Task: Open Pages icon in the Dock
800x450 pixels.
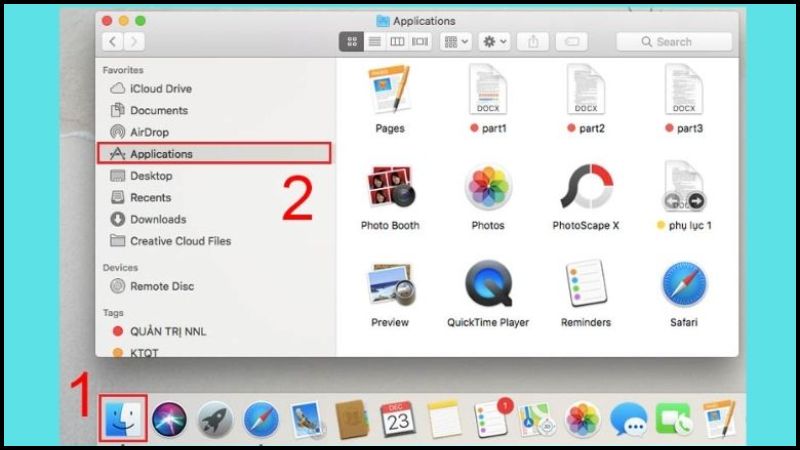Action: click(x=719, y=419)
